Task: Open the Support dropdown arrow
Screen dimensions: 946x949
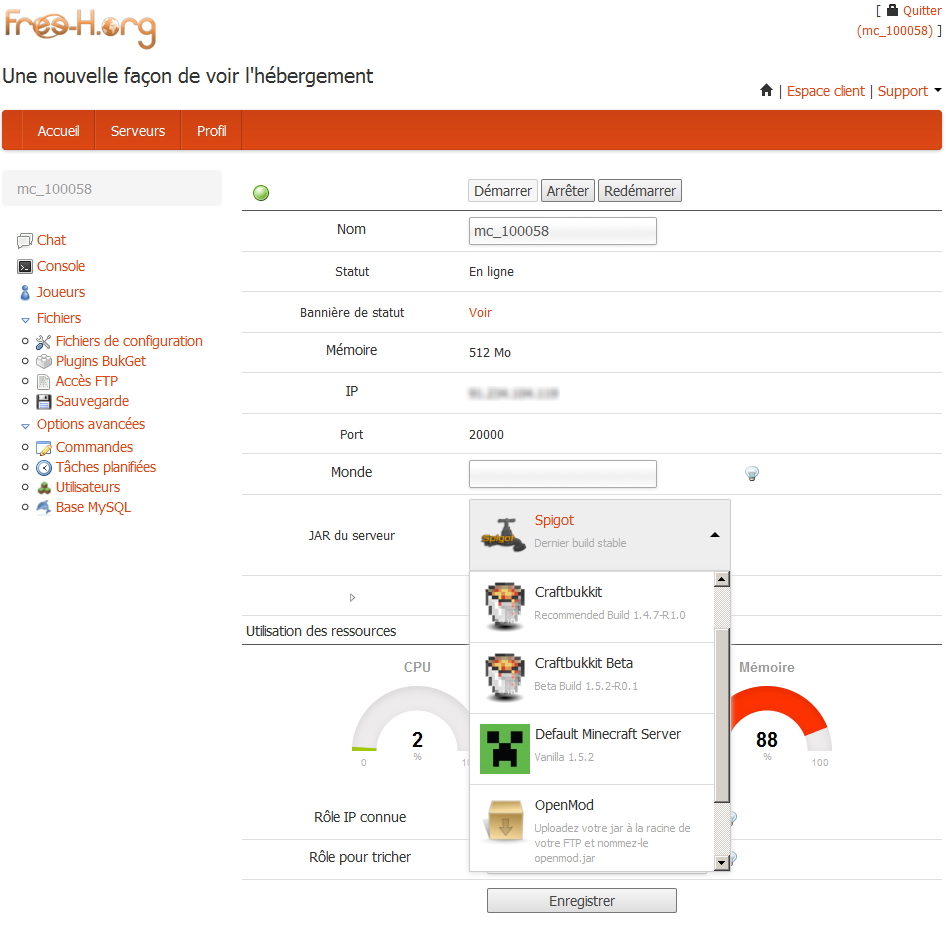Action: pos(938,90)
